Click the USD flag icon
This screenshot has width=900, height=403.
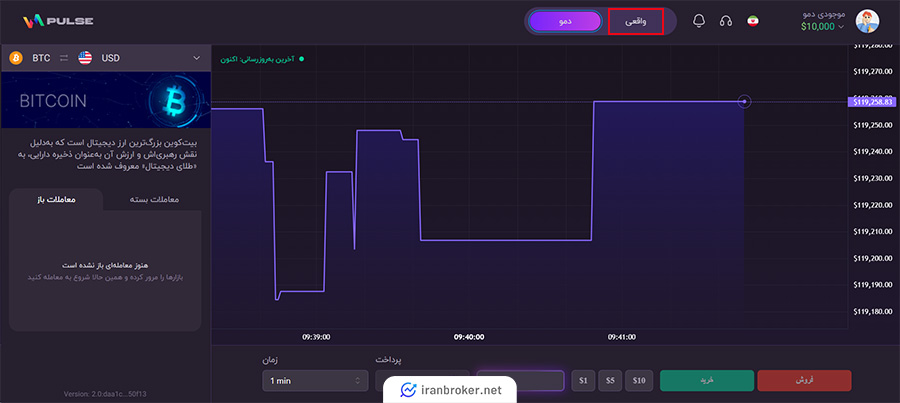(x=85, y=58)
